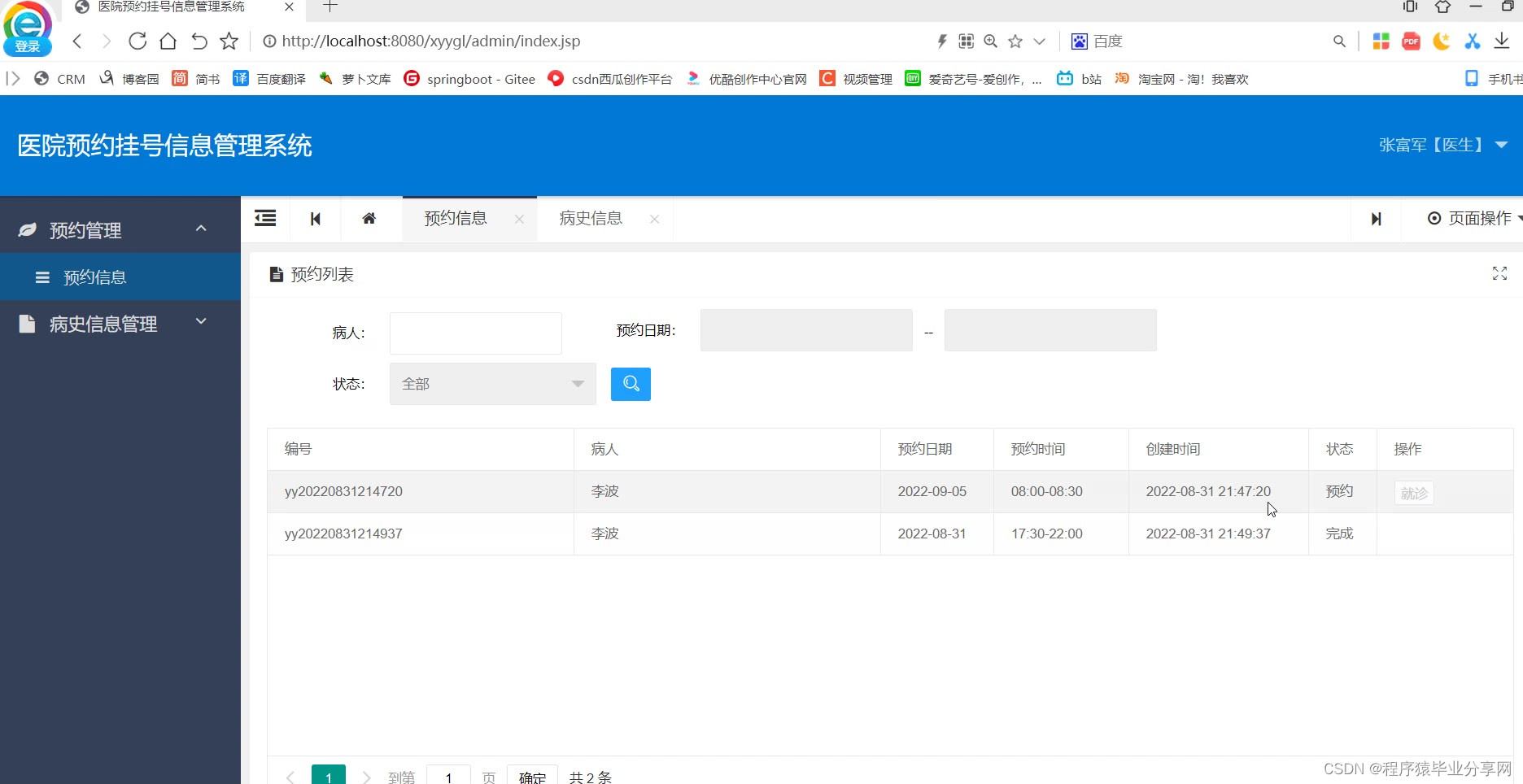Open the scissors screenshot tool
The width and height of the screenshot is (1523, 784).
click(x=1472, y=41)
